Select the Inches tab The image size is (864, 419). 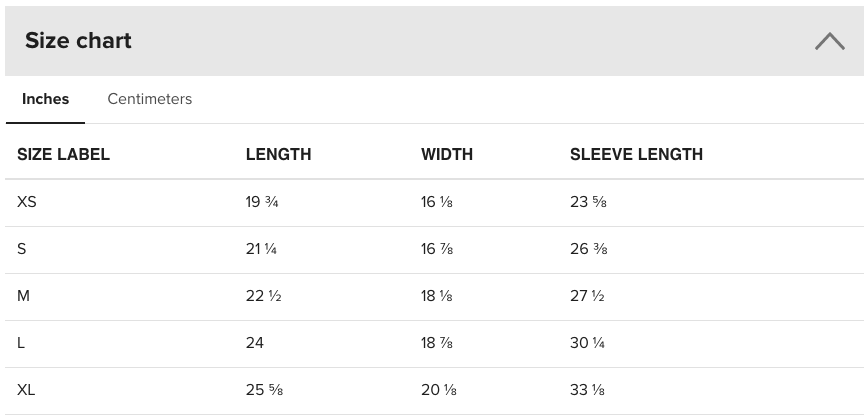tap(45, 99)
